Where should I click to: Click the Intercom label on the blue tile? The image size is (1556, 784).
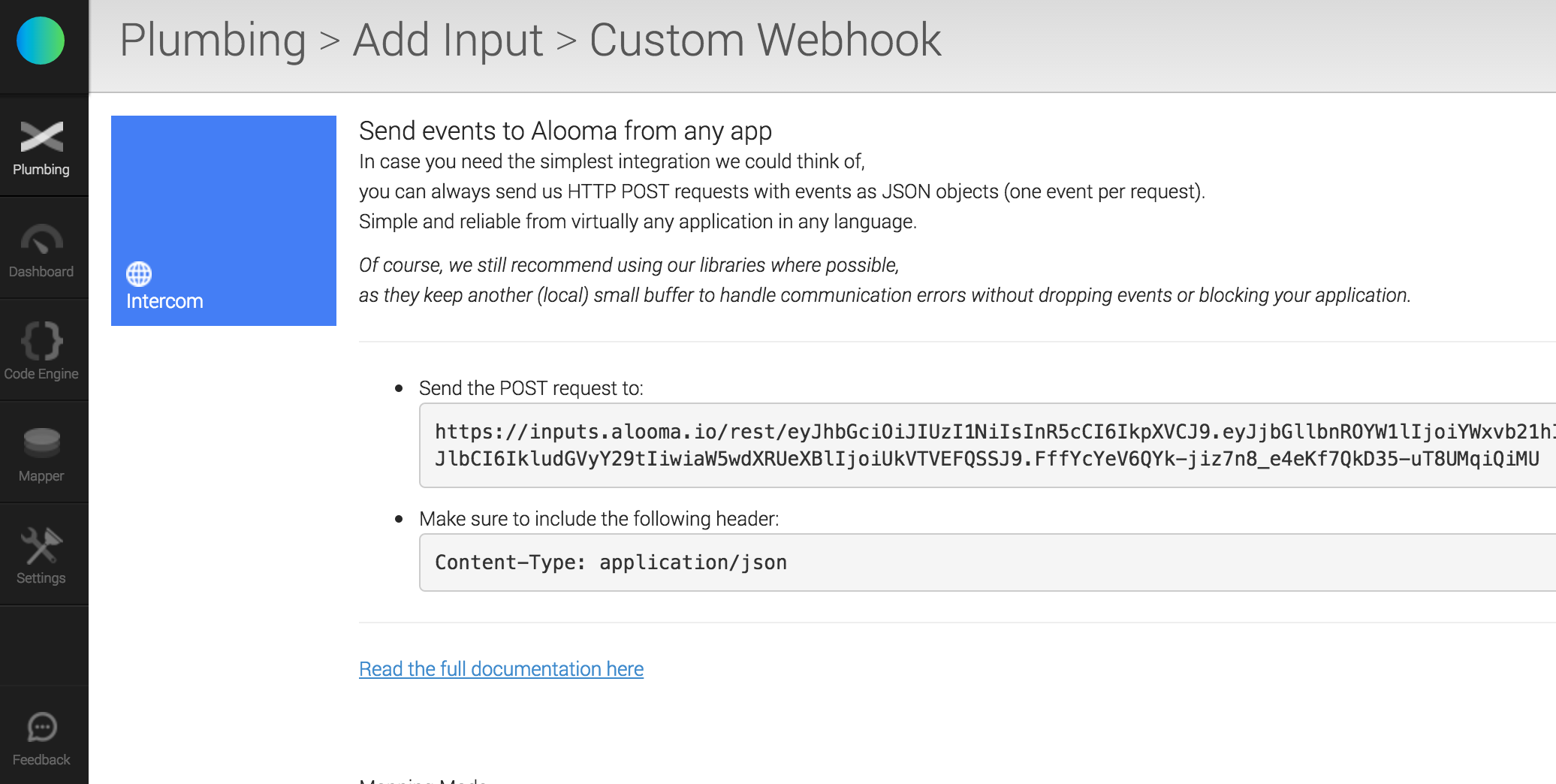164,302
